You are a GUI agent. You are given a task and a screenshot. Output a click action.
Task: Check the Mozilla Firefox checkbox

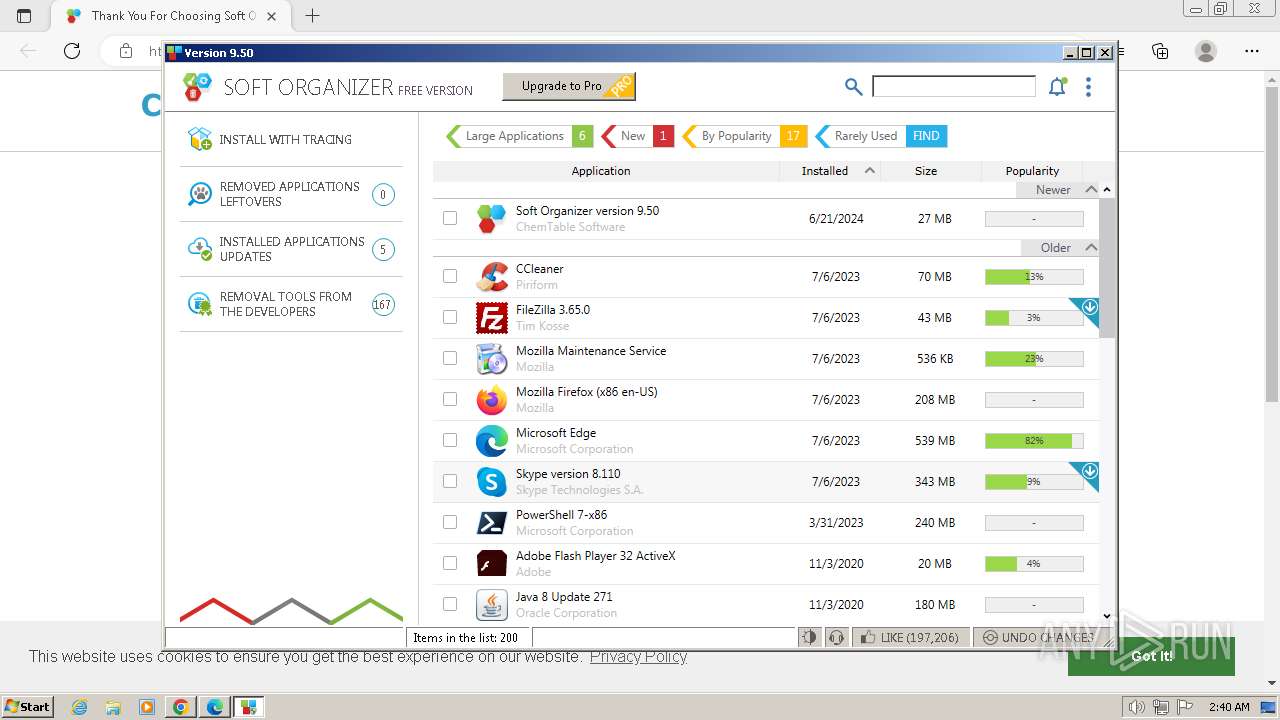point(450,399)
